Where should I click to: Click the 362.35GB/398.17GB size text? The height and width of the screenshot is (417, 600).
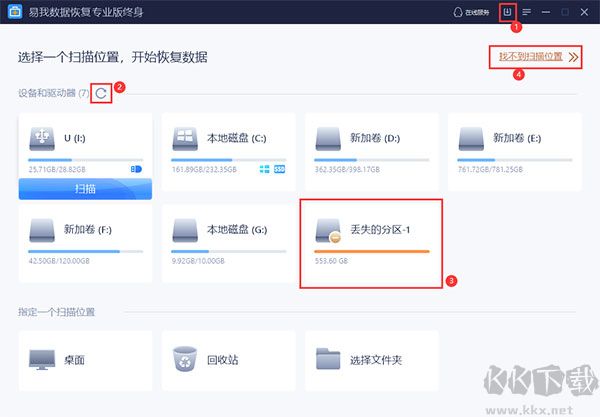coord(347,169)
